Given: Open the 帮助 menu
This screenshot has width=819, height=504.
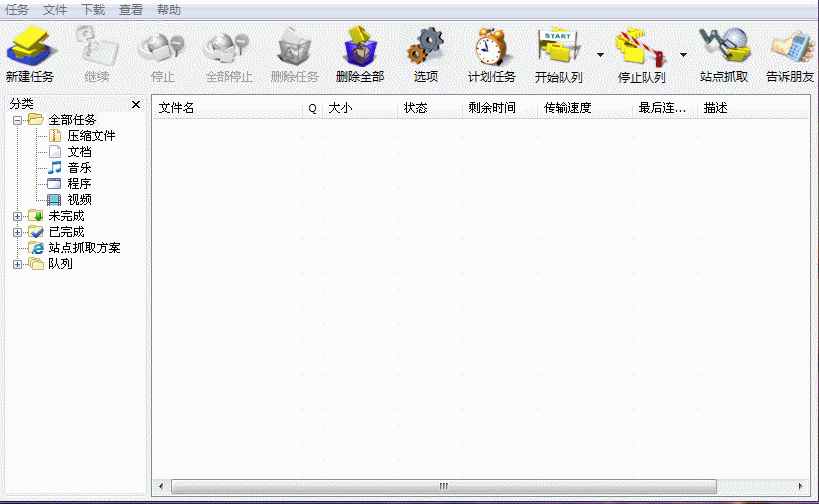Looking at the screenshot, I should tap(169, 10).
